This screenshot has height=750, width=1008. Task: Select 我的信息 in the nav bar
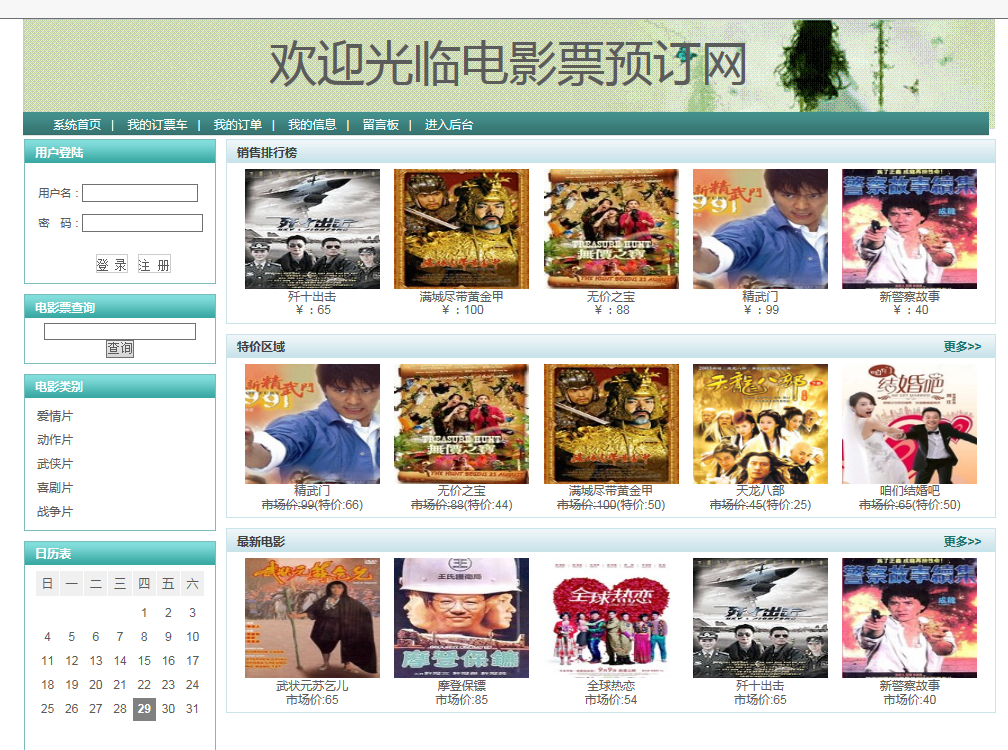(x=312, y=125)
